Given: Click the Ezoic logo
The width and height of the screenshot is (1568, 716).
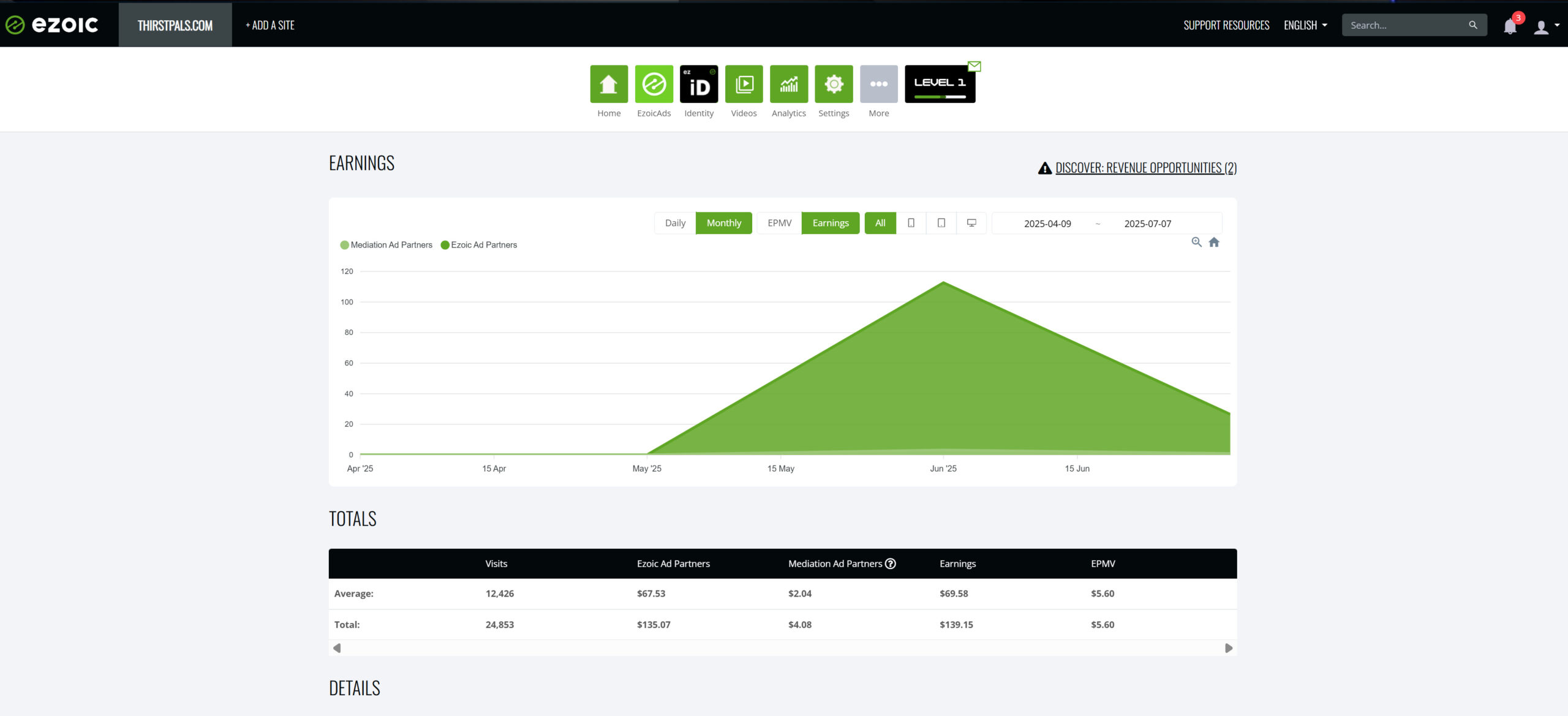Looking at the screenshot, I should click(x=52, y=24).
